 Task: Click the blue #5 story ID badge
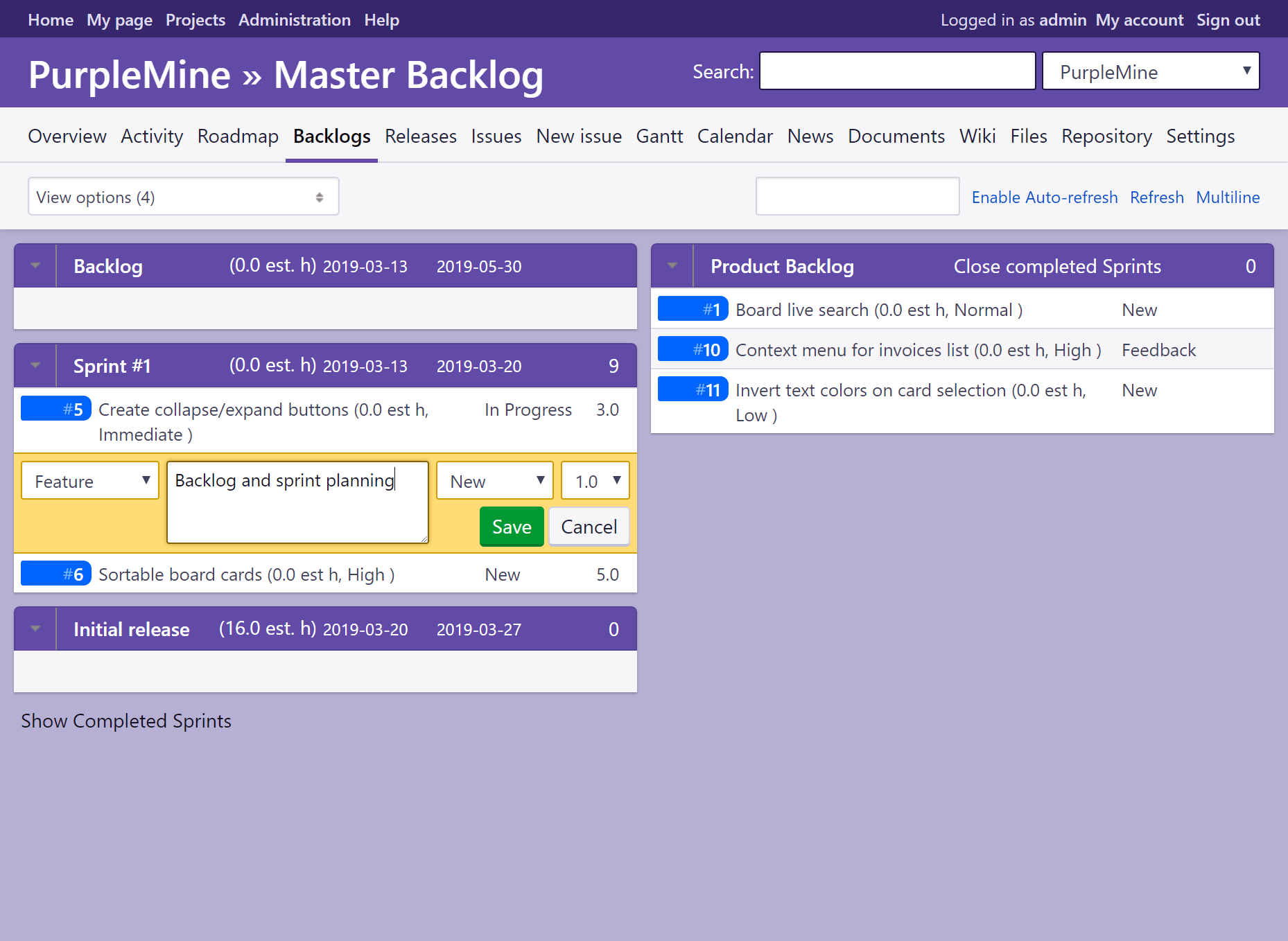[x=55, y=410]
